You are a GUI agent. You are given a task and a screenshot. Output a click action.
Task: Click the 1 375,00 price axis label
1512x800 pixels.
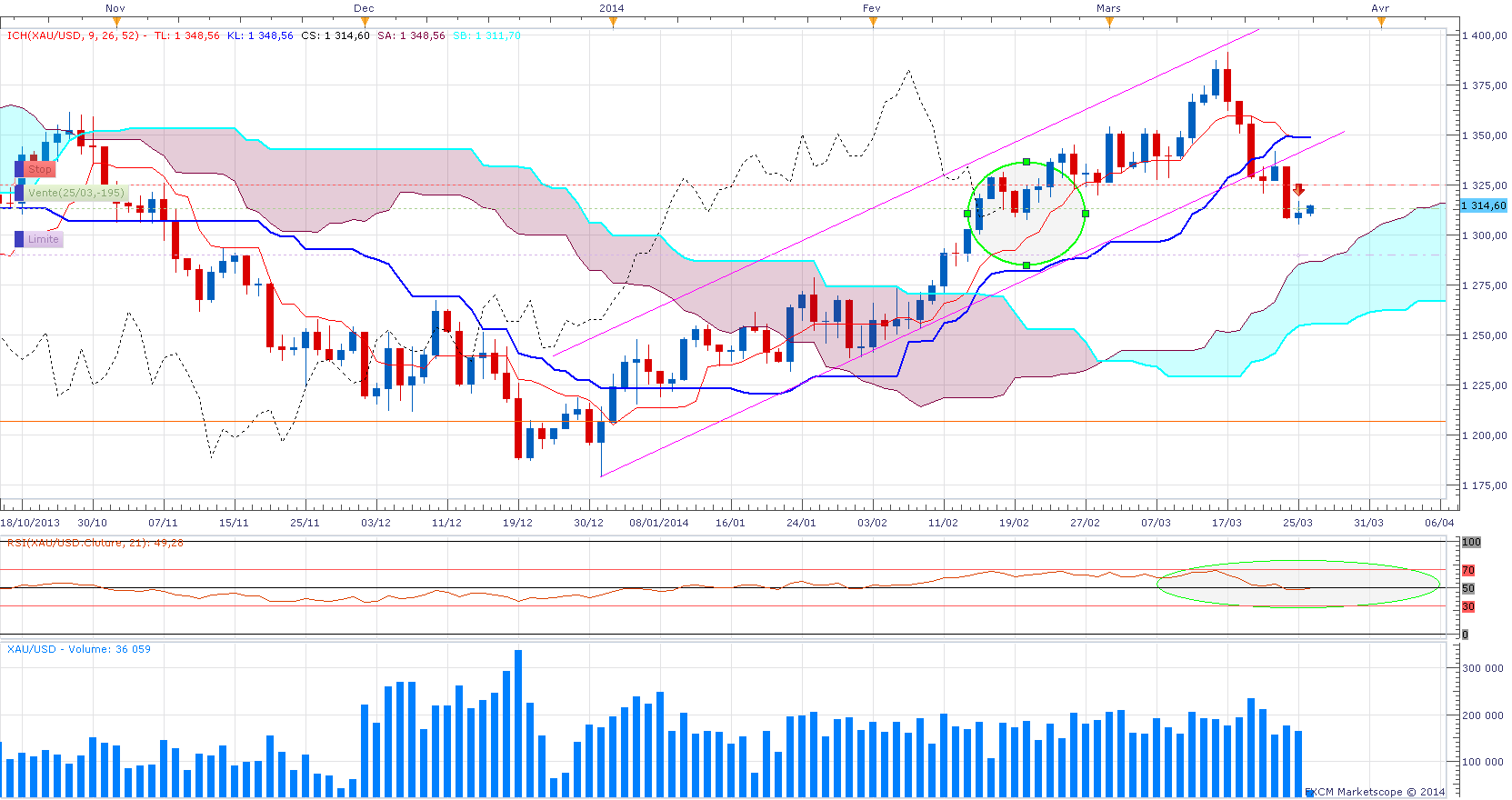(1485, 85)
